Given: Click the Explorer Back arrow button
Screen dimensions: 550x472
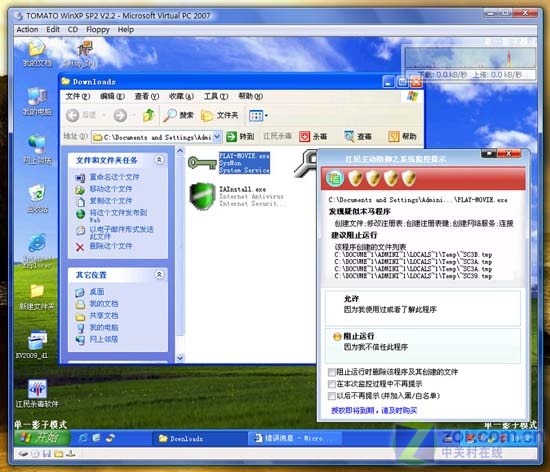Looking at the screenshot, I should coord(73,115).
